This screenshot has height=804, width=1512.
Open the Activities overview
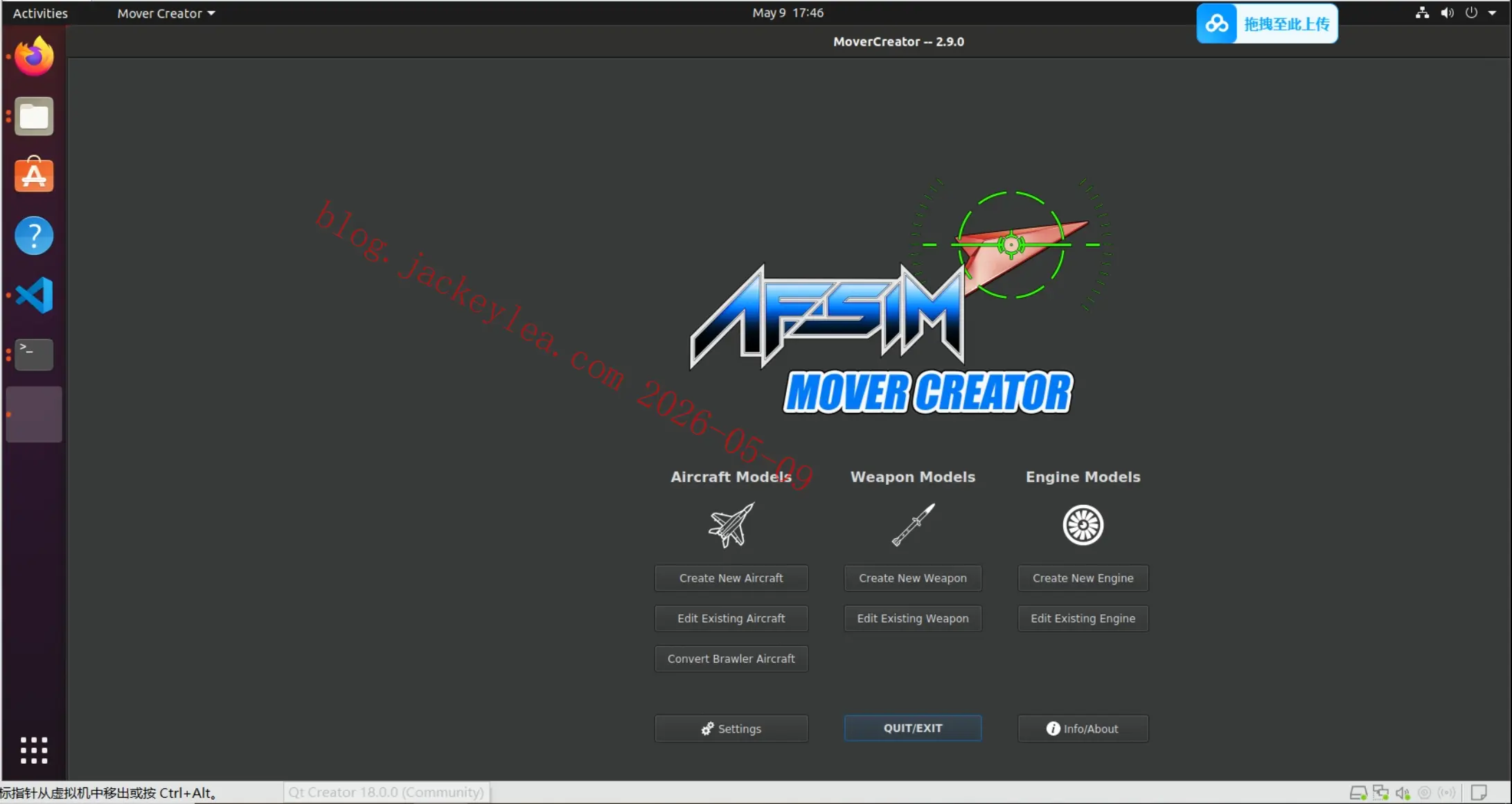coord(40,13)
